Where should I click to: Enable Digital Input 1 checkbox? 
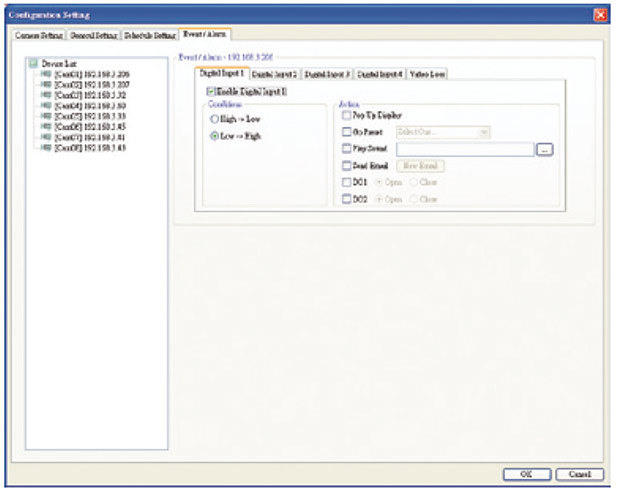click(198, 92)
